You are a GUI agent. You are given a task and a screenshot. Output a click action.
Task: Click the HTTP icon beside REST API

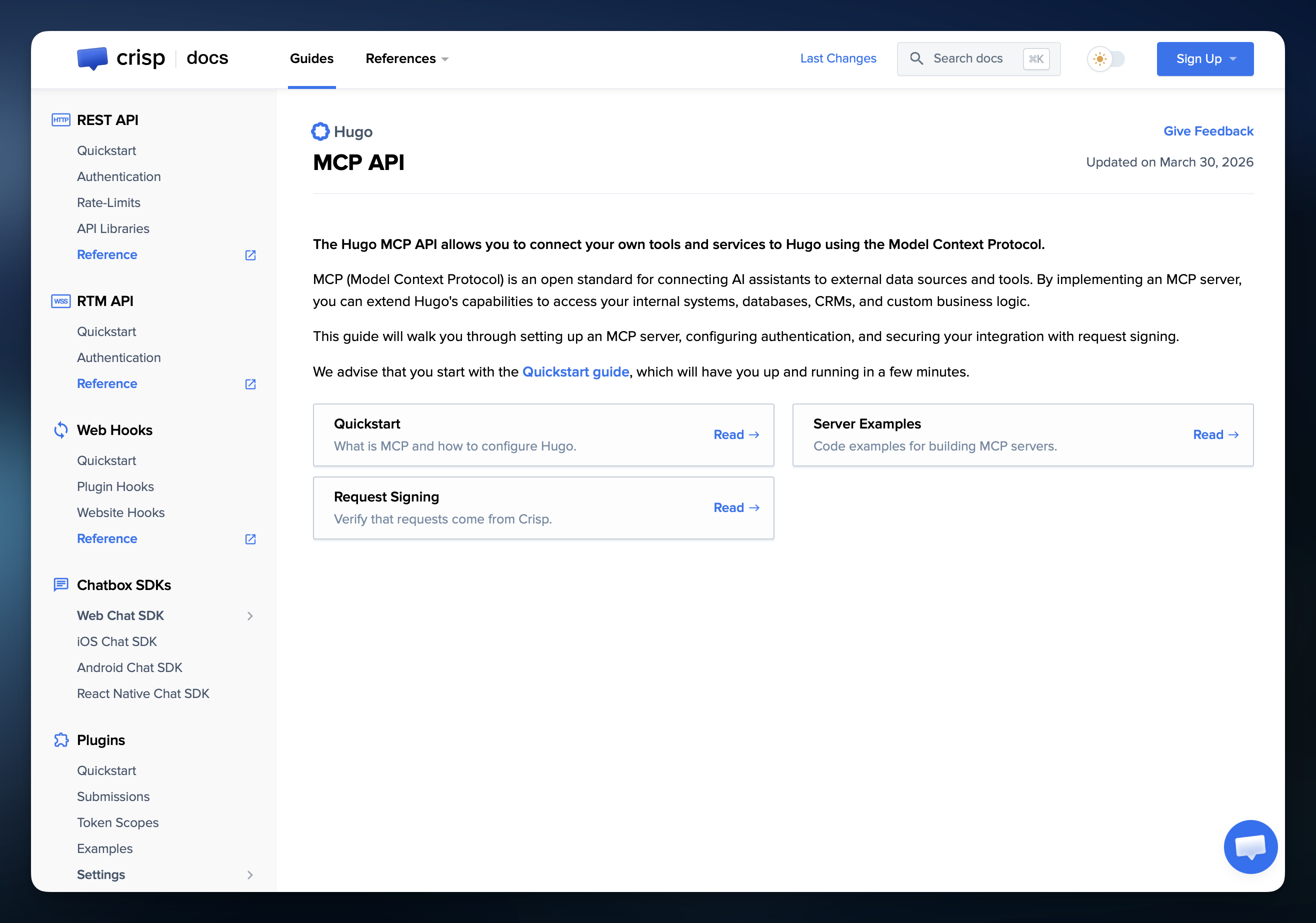point(61,120)
